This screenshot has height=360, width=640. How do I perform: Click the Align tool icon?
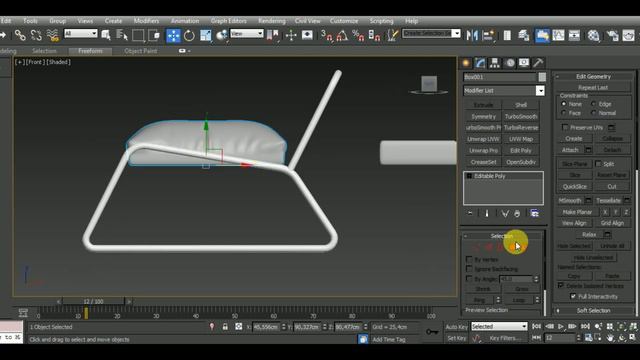coord(488,36)
